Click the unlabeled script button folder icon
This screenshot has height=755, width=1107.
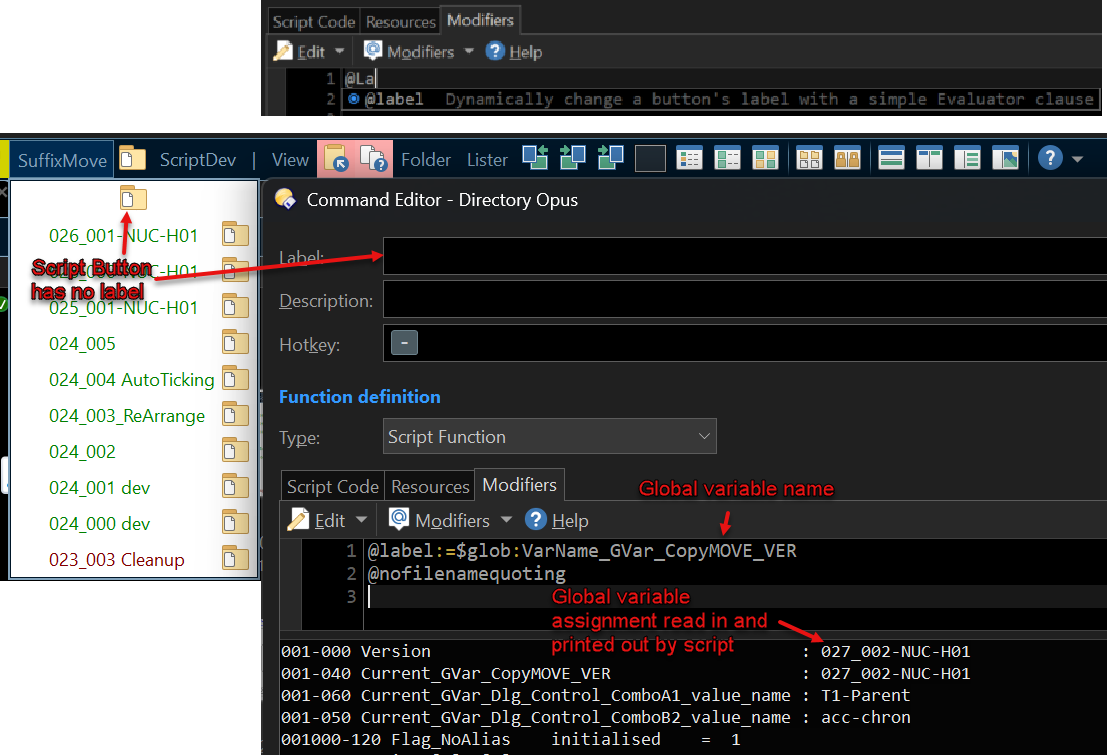[x=132, y=197]
